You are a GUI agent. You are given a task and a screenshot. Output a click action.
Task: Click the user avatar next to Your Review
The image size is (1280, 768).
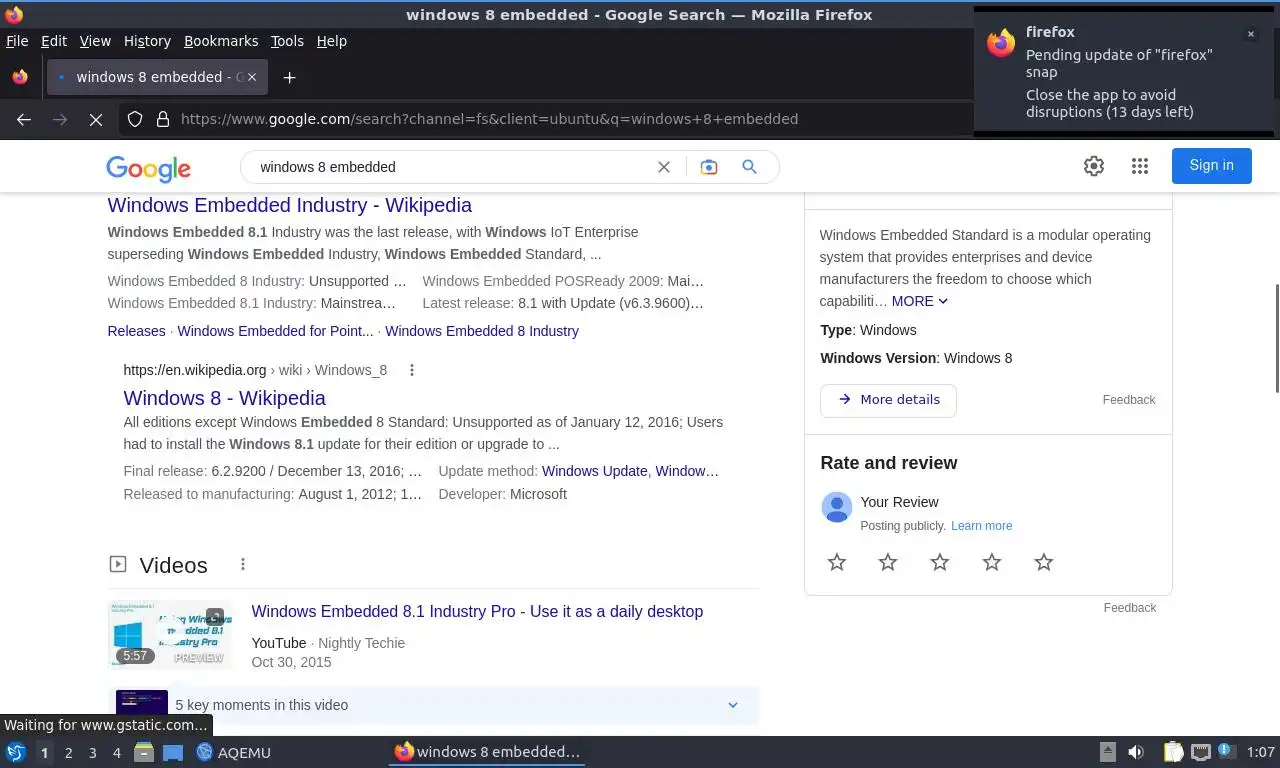[836, 507]
